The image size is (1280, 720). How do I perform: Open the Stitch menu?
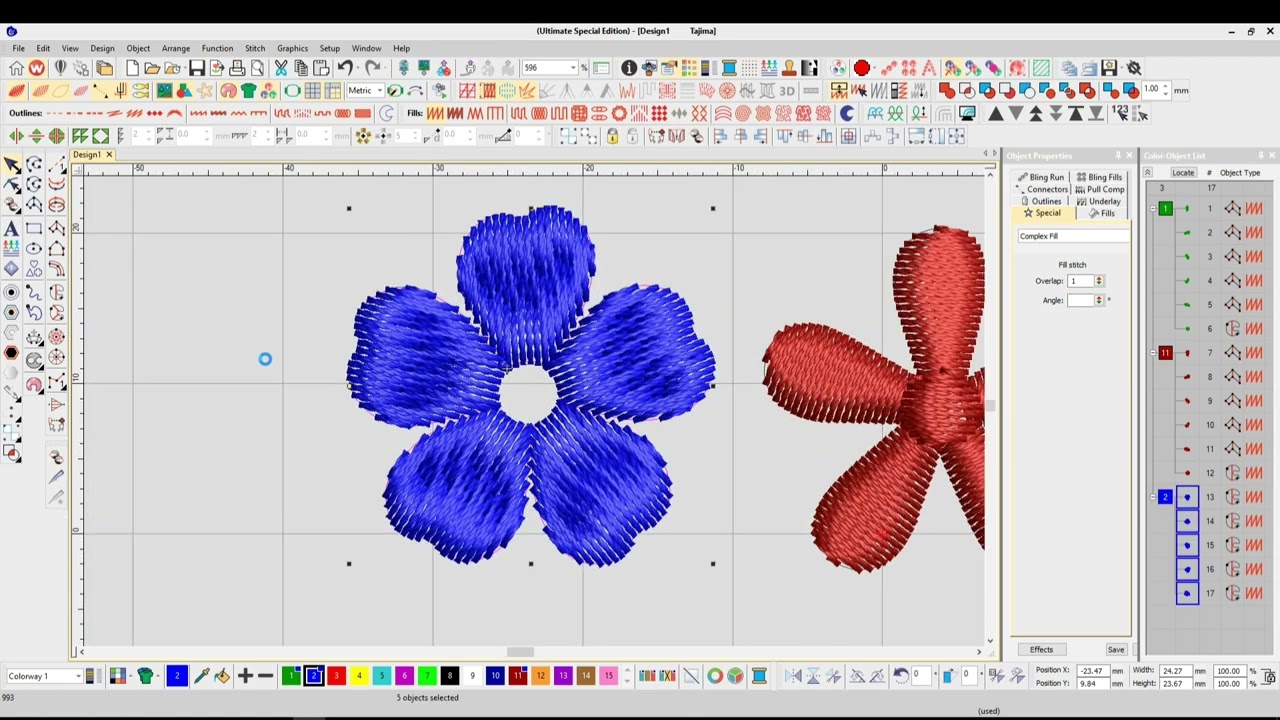tap(255, 48)
